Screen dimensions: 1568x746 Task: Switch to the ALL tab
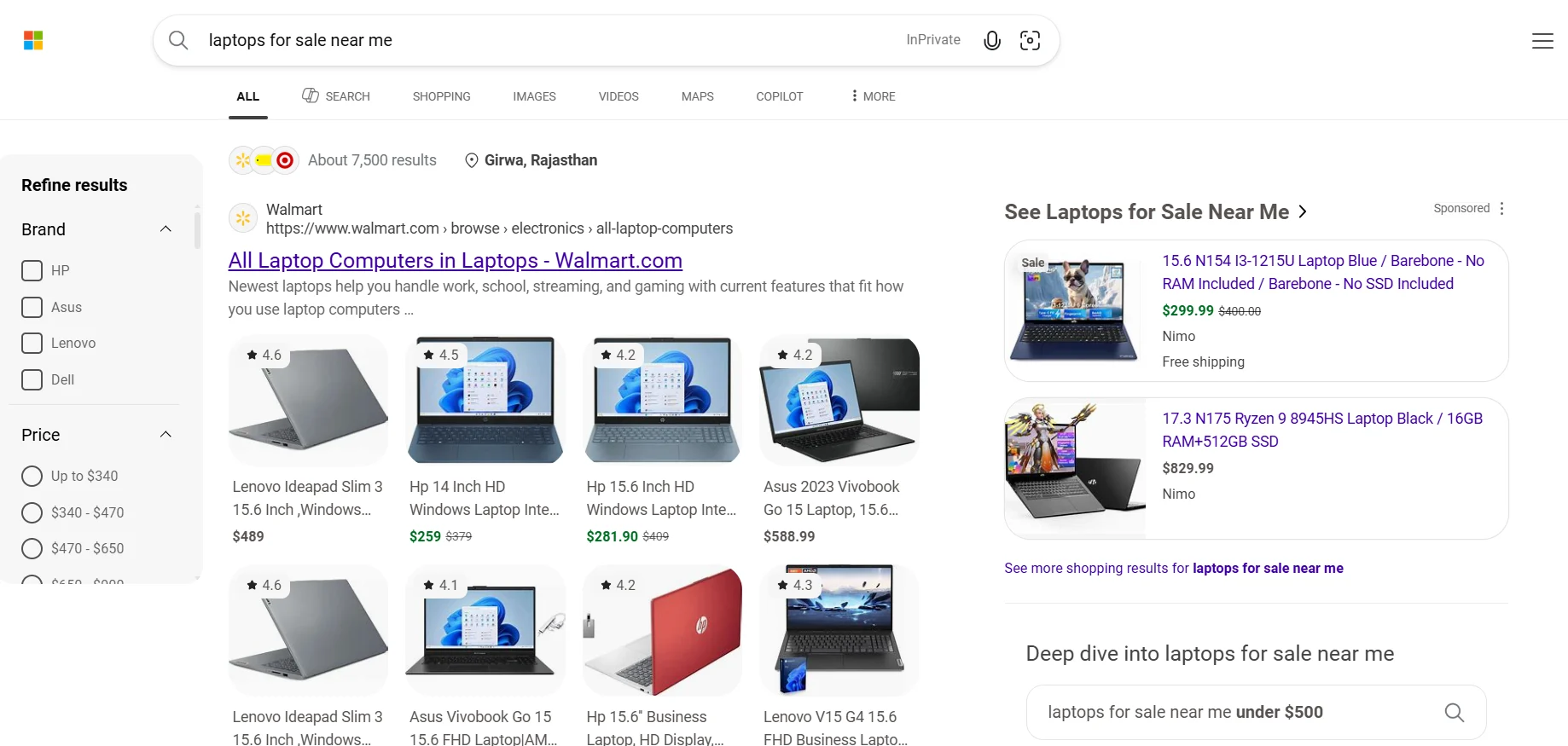coord(247,96)
